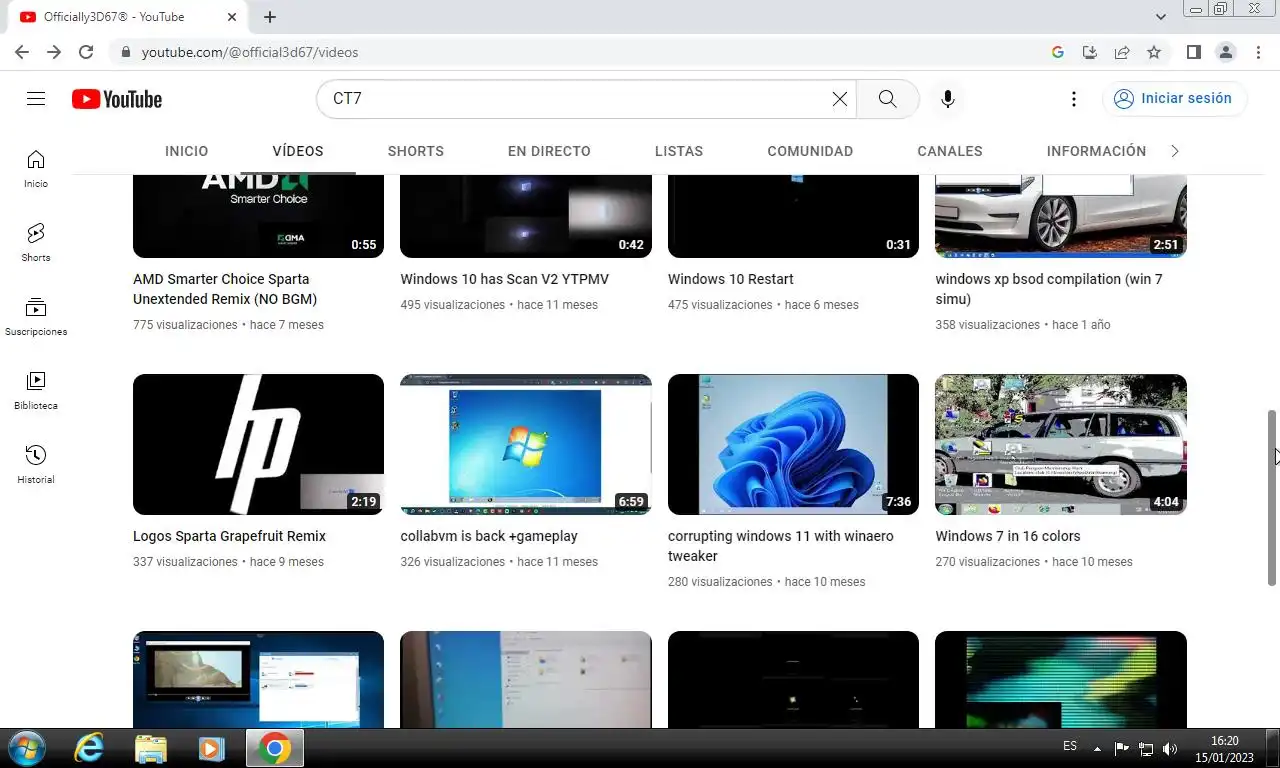
Task: Play the Windows 7 desktop 6:59 thumbnail
Action: [x=526, y=444]
